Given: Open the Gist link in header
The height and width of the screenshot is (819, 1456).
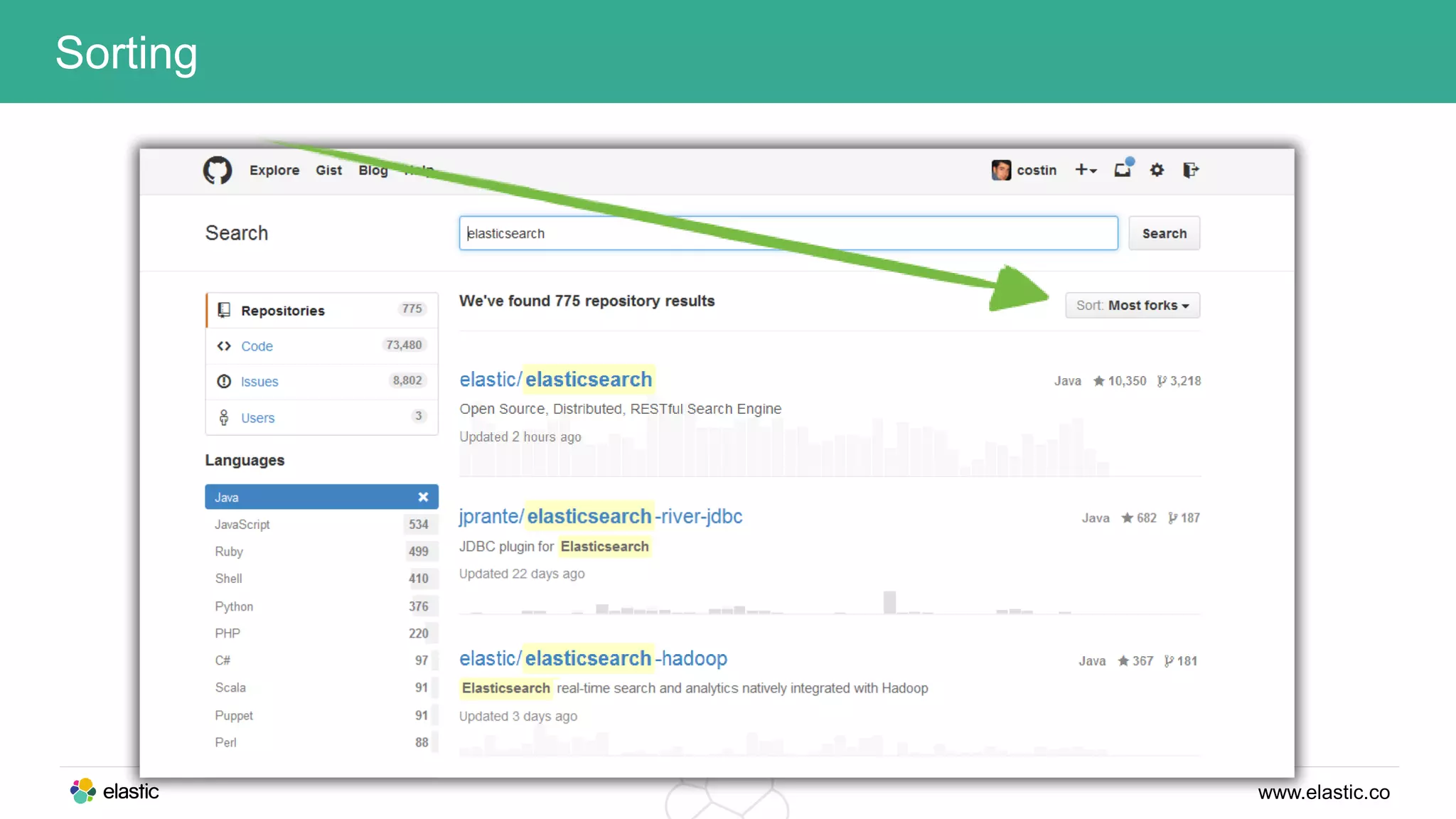Looking at the screenshot, I should pyautogui.click(x=328, y=170).
